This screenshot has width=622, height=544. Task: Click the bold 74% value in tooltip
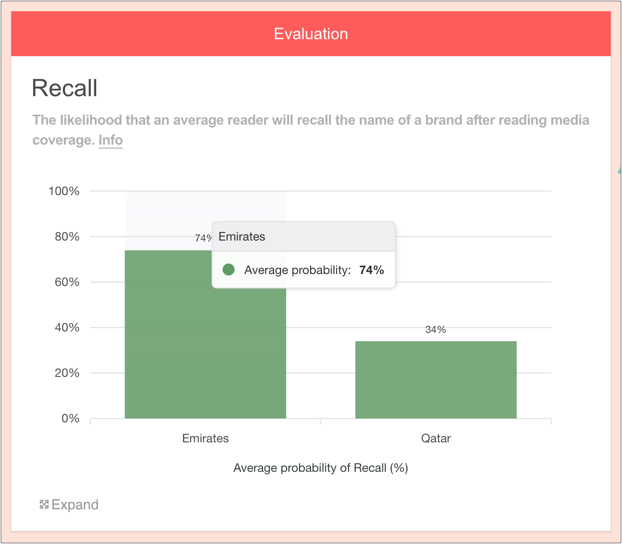coord(371,270)
